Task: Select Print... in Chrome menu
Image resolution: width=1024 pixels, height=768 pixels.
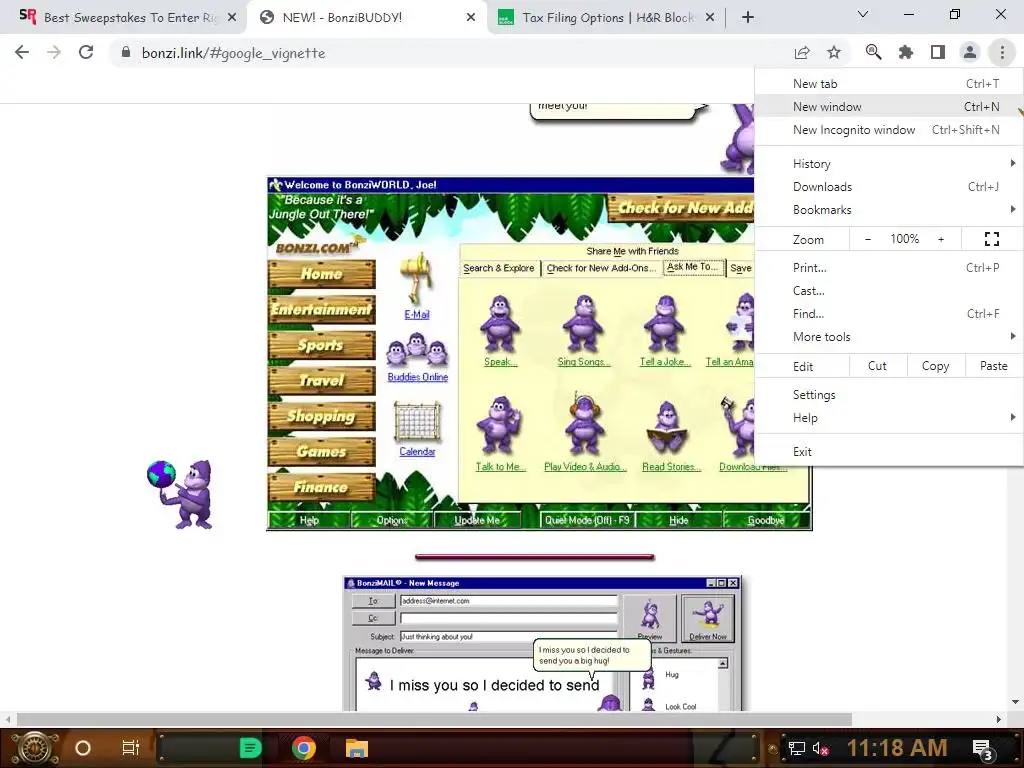Action: point(889,268)
